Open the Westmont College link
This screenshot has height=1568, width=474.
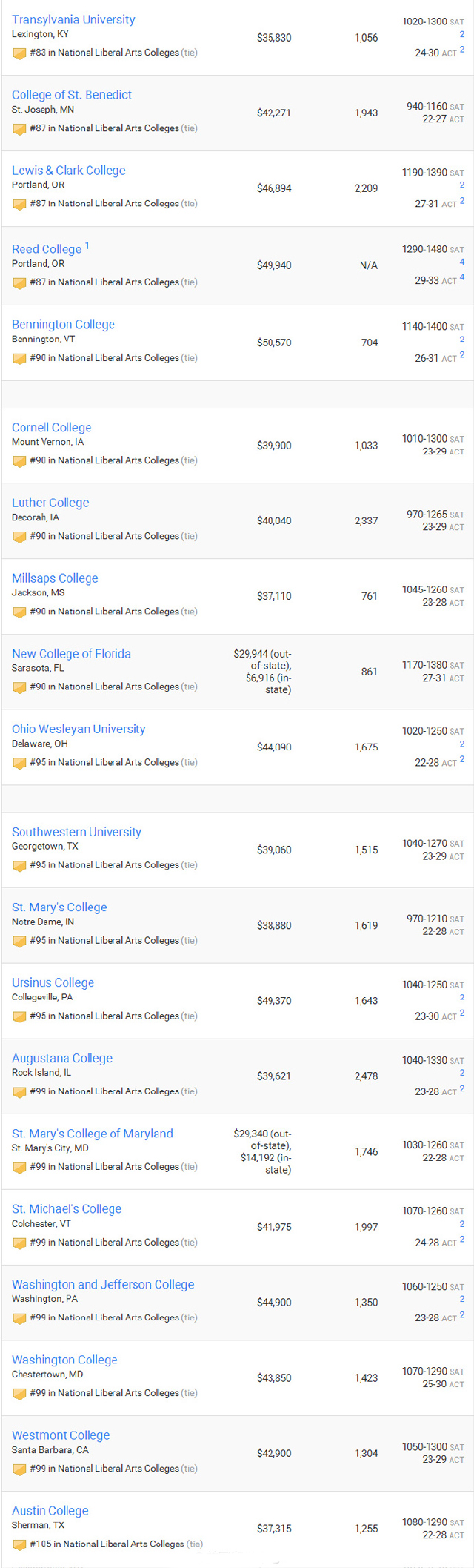tap(61, 1435)
